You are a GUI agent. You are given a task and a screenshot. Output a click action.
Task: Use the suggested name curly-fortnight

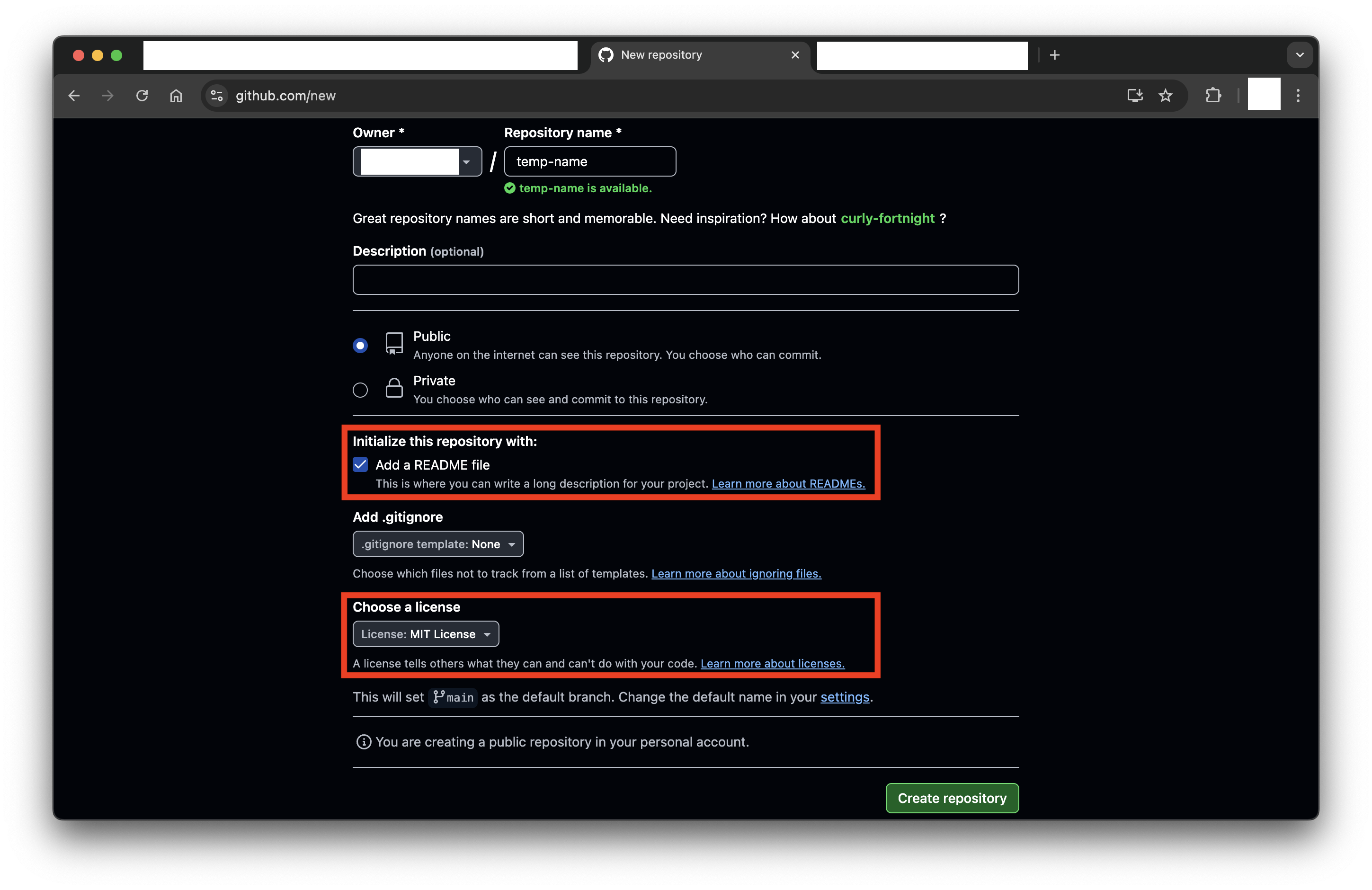click(887, 218)
